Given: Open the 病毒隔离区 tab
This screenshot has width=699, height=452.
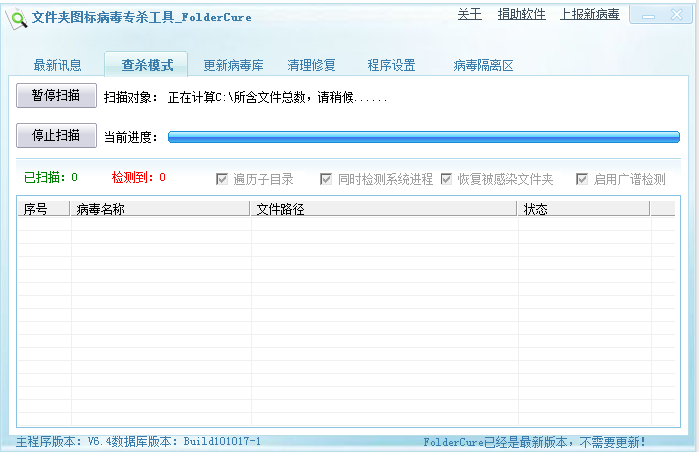Looking at the screenshot, I should point(483,65).
